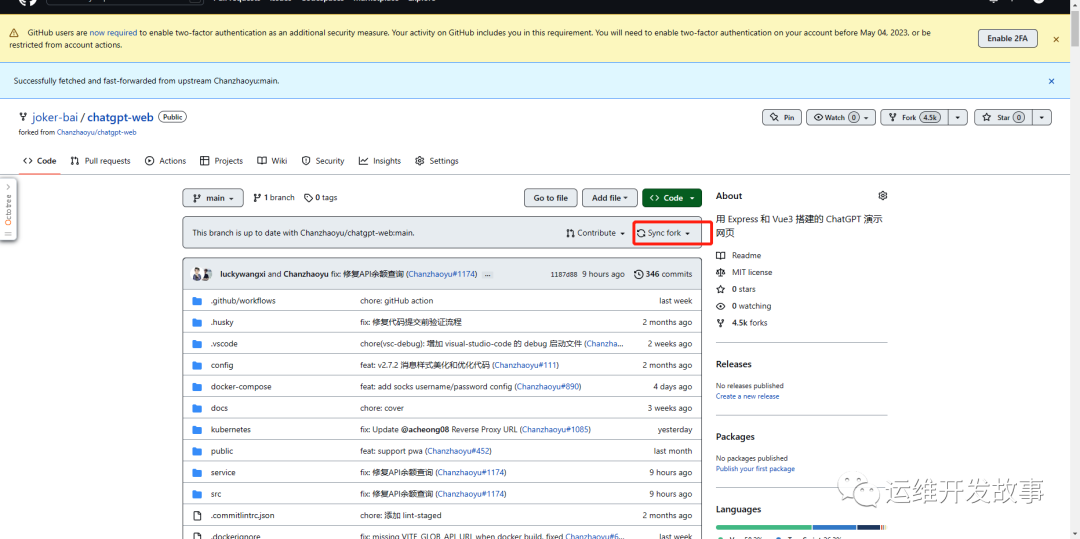Screen dimensions: 1080x539
Task: Open the luckywangxi author link
Action: (242, 274)
